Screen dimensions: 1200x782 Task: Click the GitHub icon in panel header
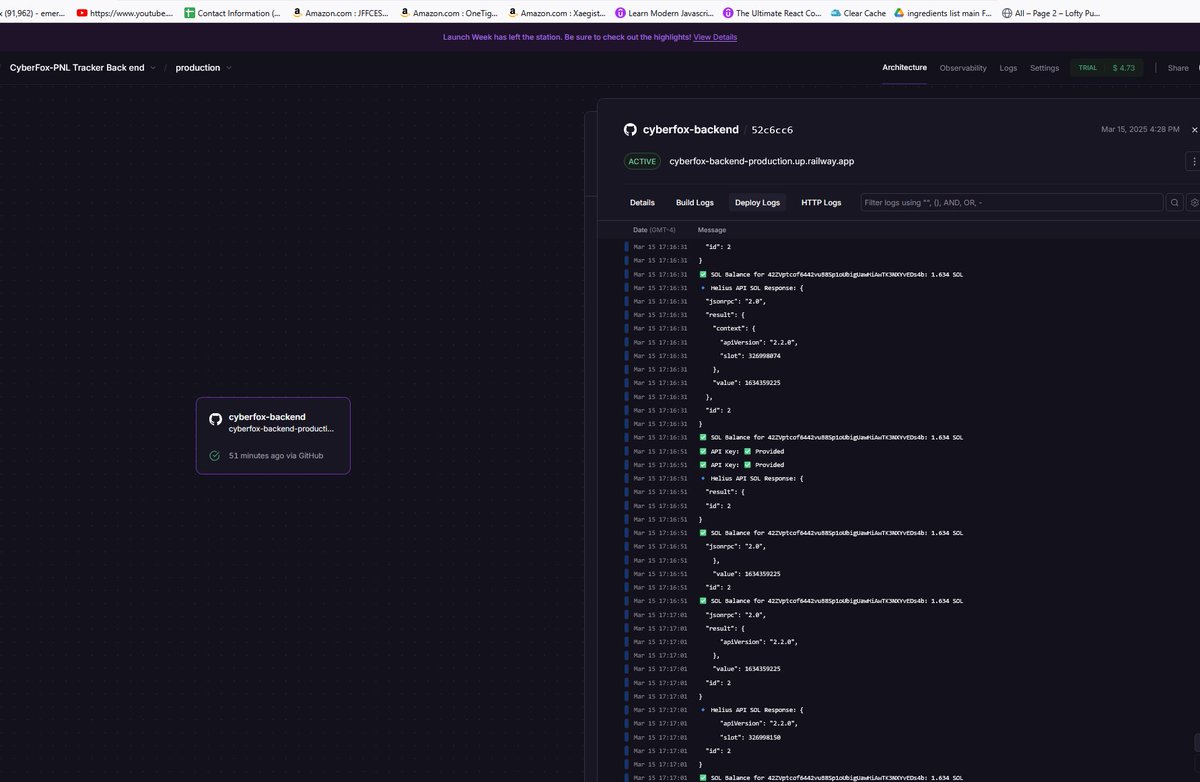point(630,129)
